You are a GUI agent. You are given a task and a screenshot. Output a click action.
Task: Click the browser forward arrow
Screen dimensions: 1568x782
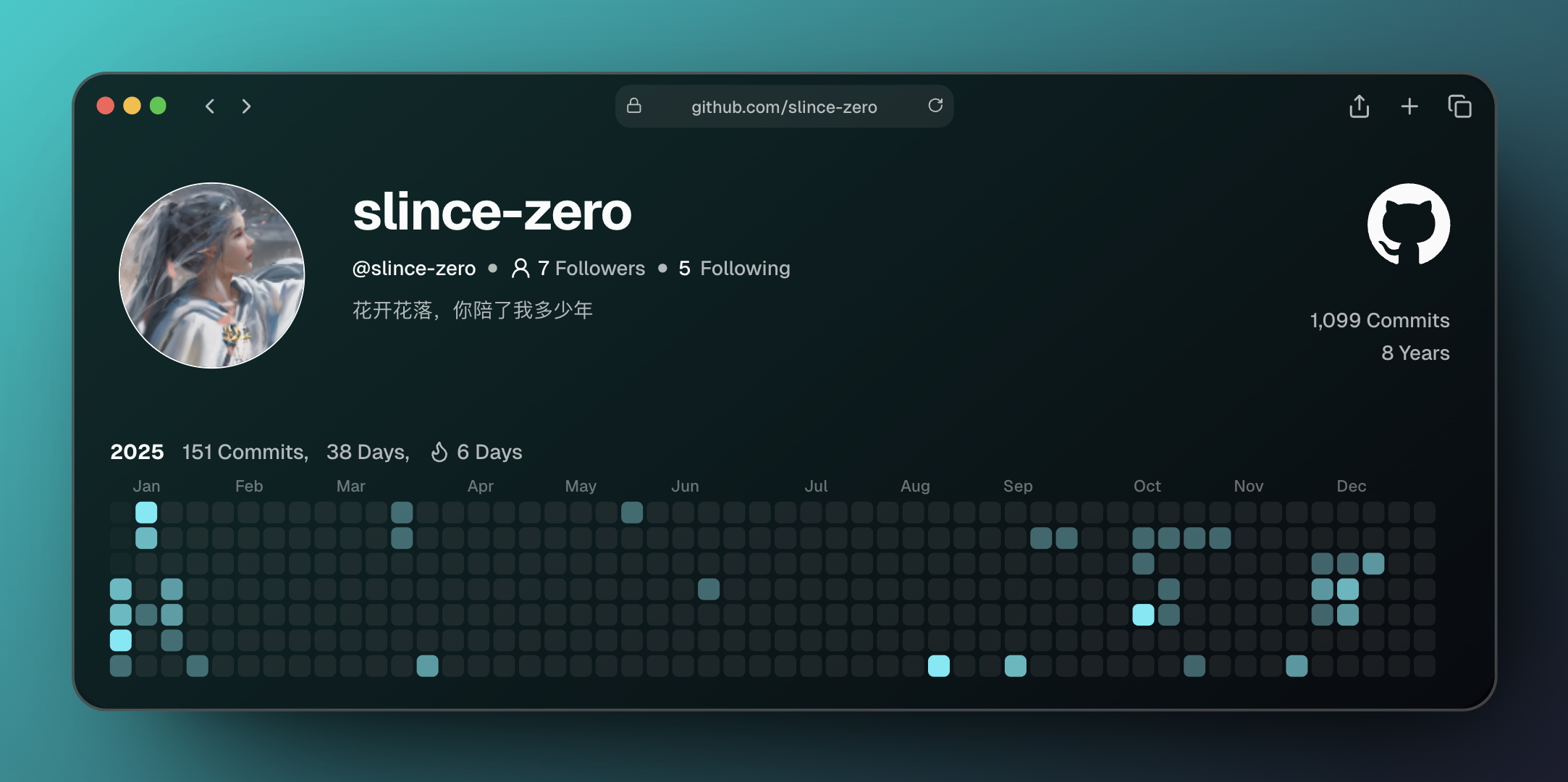pos(246,106)
